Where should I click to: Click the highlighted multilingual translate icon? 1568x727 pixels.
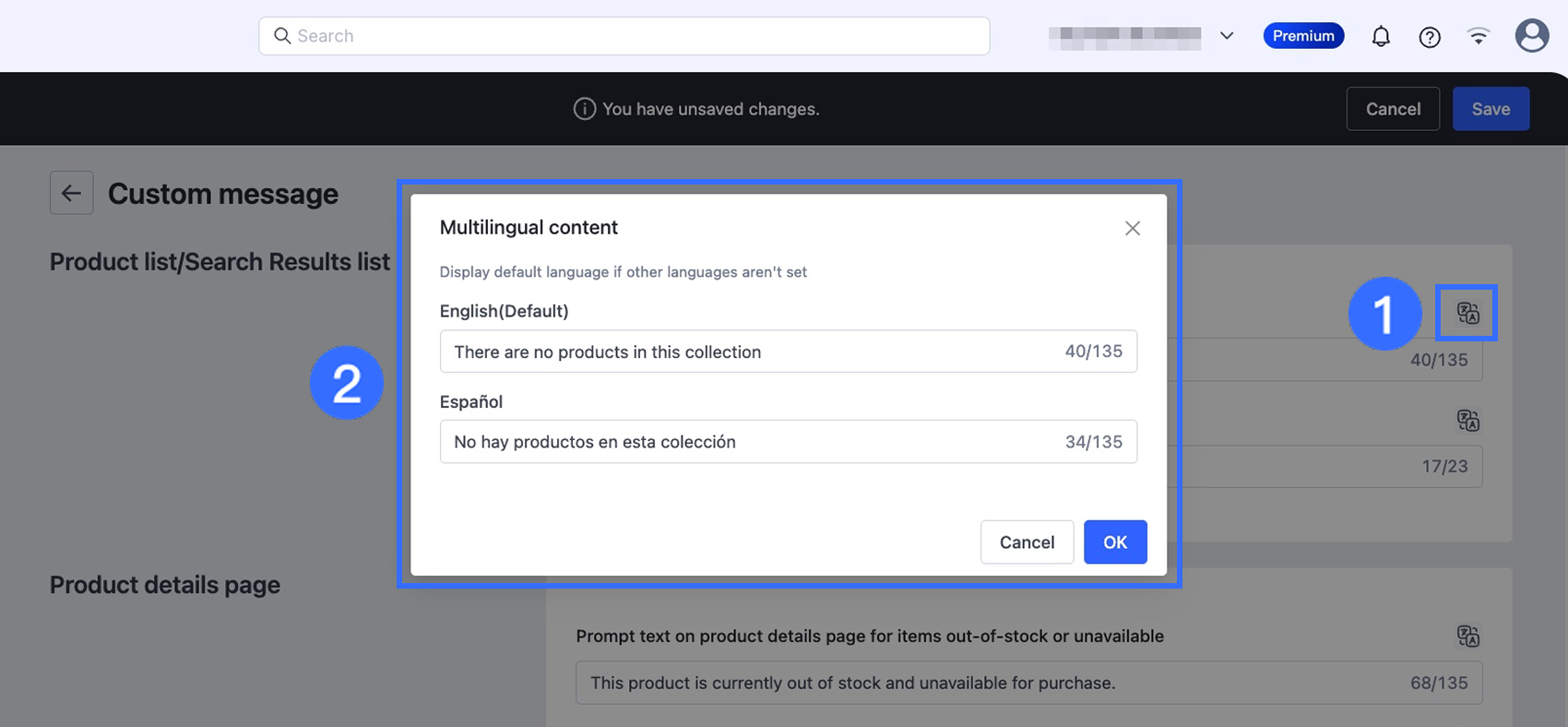click(x=1467, y=313)
